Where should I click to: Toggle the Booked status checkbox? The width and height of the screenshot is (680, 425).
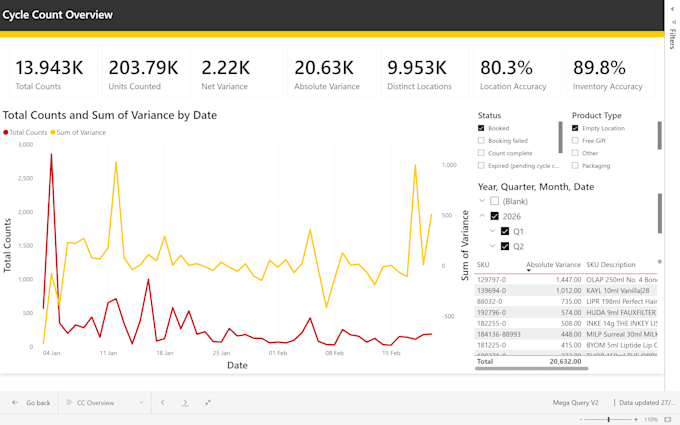(x=481, y=128)
